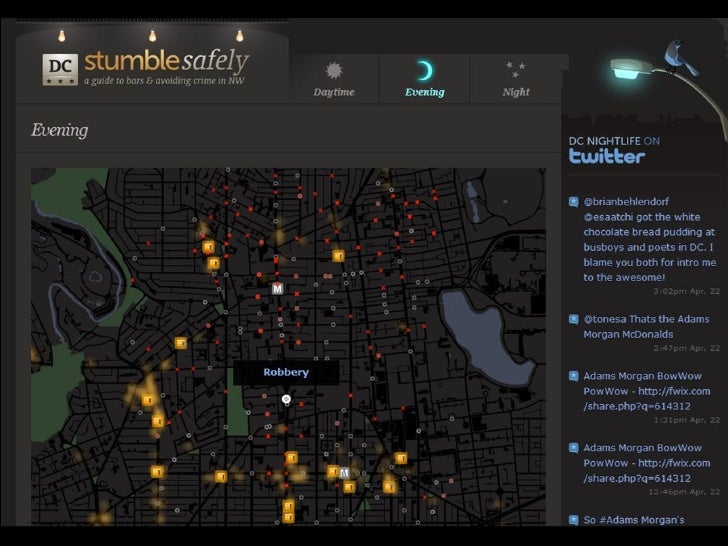Click tweet icon beside '#Adams Morgan's' tweet
Screen dimensions: 728x546
pos(574,520)
